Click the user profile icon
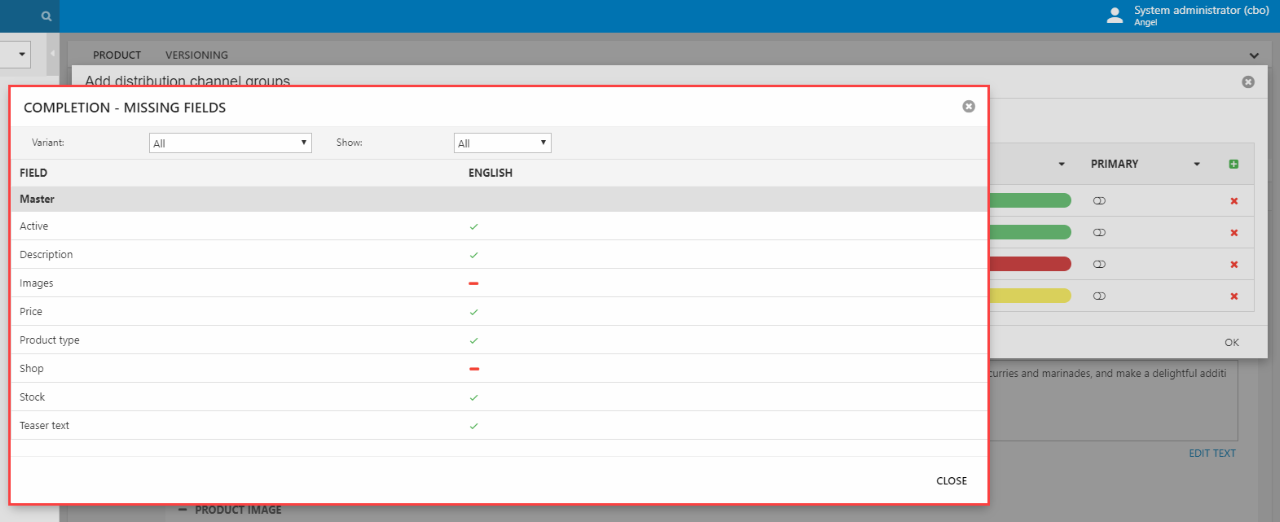The image size is (1280, 522). (x=1115, y=16)
